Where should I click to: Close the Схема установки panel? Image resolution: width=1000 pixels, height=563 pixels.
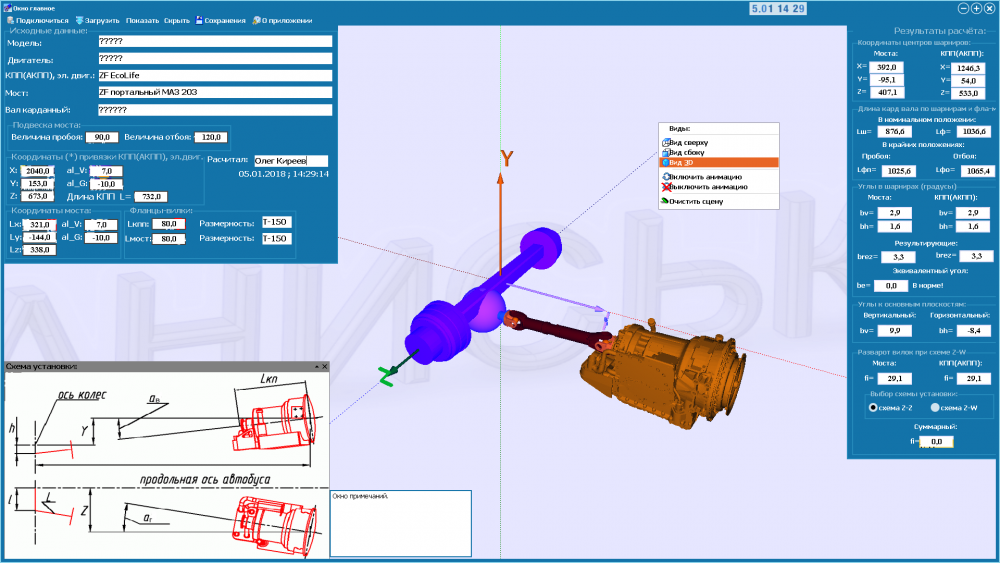point(325,367)
